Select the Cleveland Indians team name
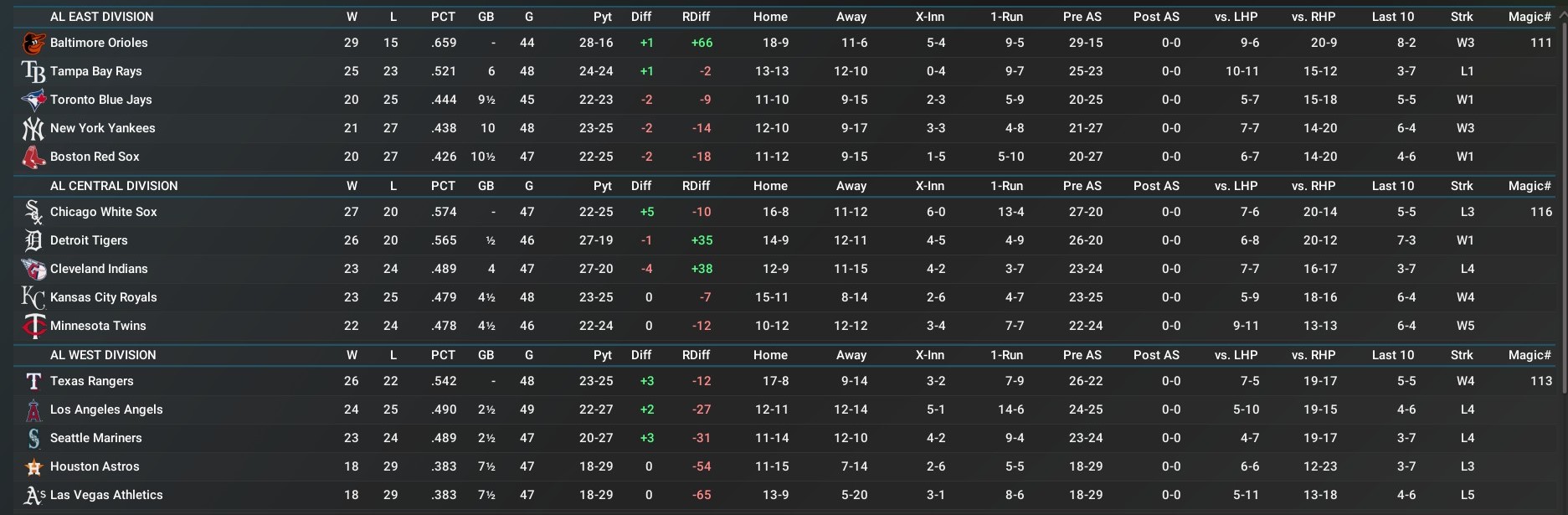 coord(99,269)
